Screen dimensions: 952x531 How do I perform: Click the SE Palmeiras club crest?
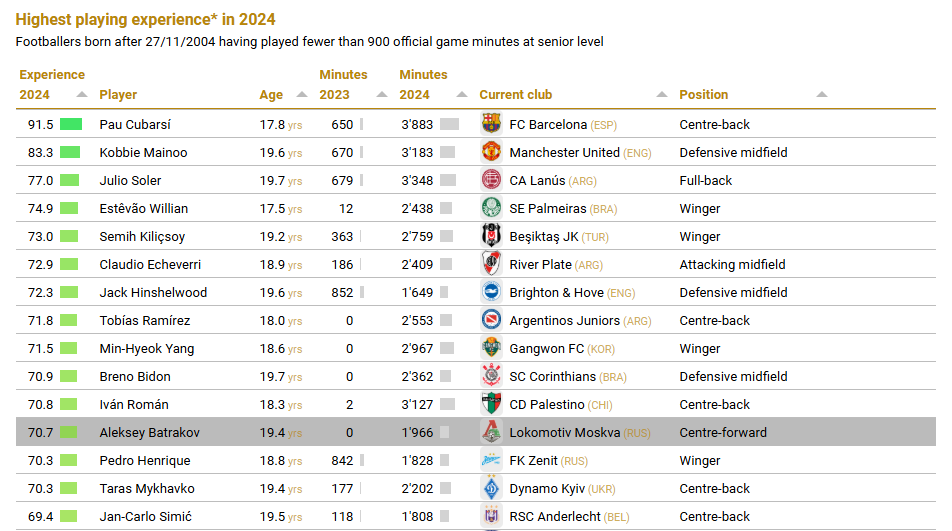[490, 208]
